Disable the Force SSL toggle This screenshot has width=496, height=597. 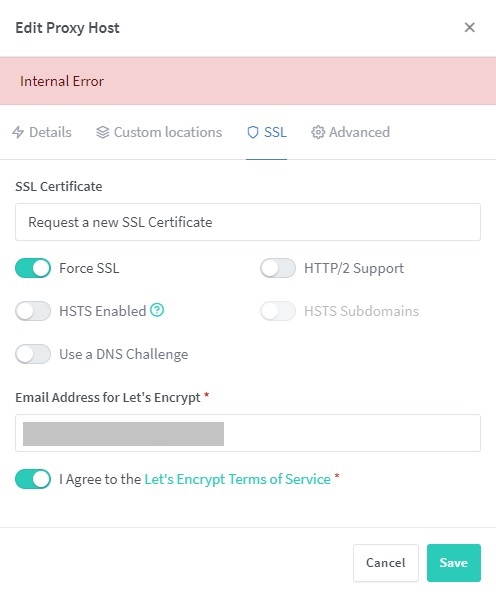pos(33,268)
